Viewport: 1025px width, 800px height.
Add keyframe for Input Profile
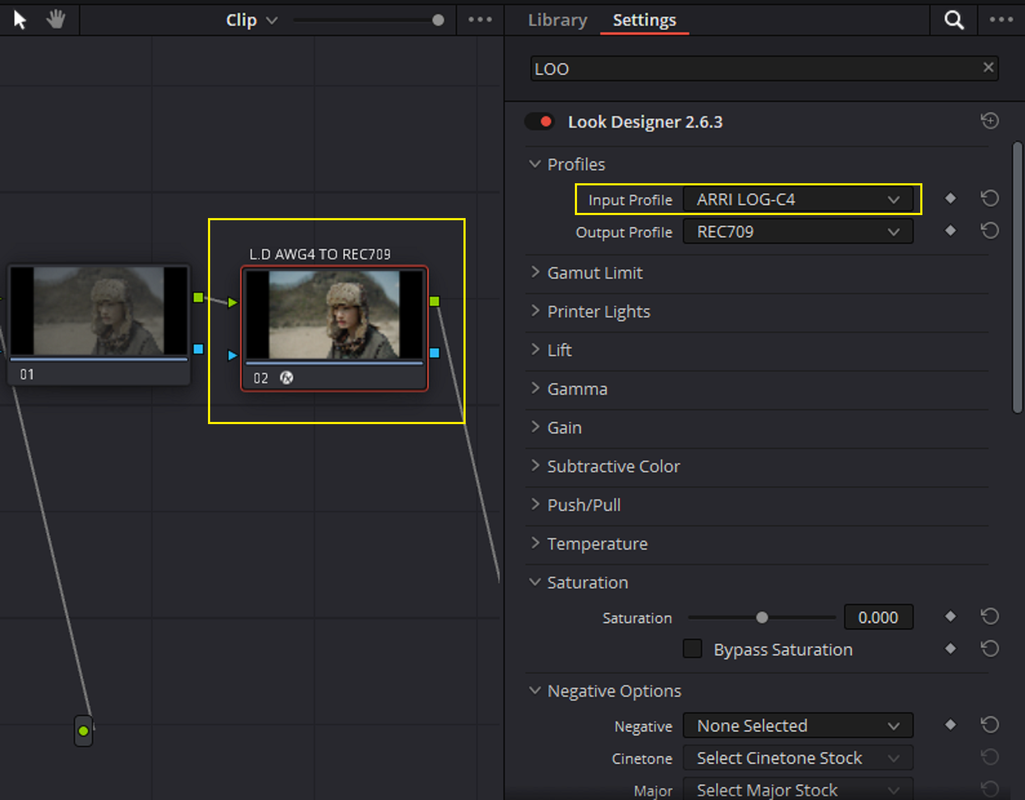(950, 198)
